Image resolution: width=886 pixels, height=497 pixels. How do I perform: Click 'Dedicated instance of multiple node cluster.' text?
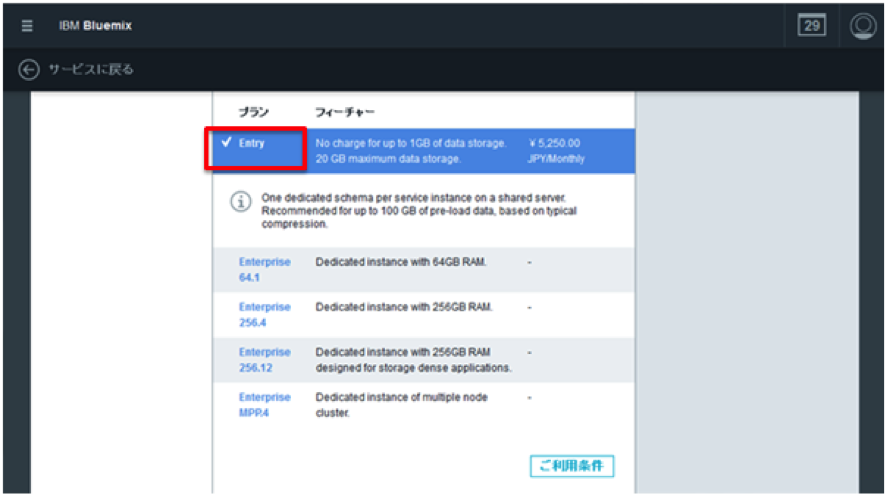(401, 405)
